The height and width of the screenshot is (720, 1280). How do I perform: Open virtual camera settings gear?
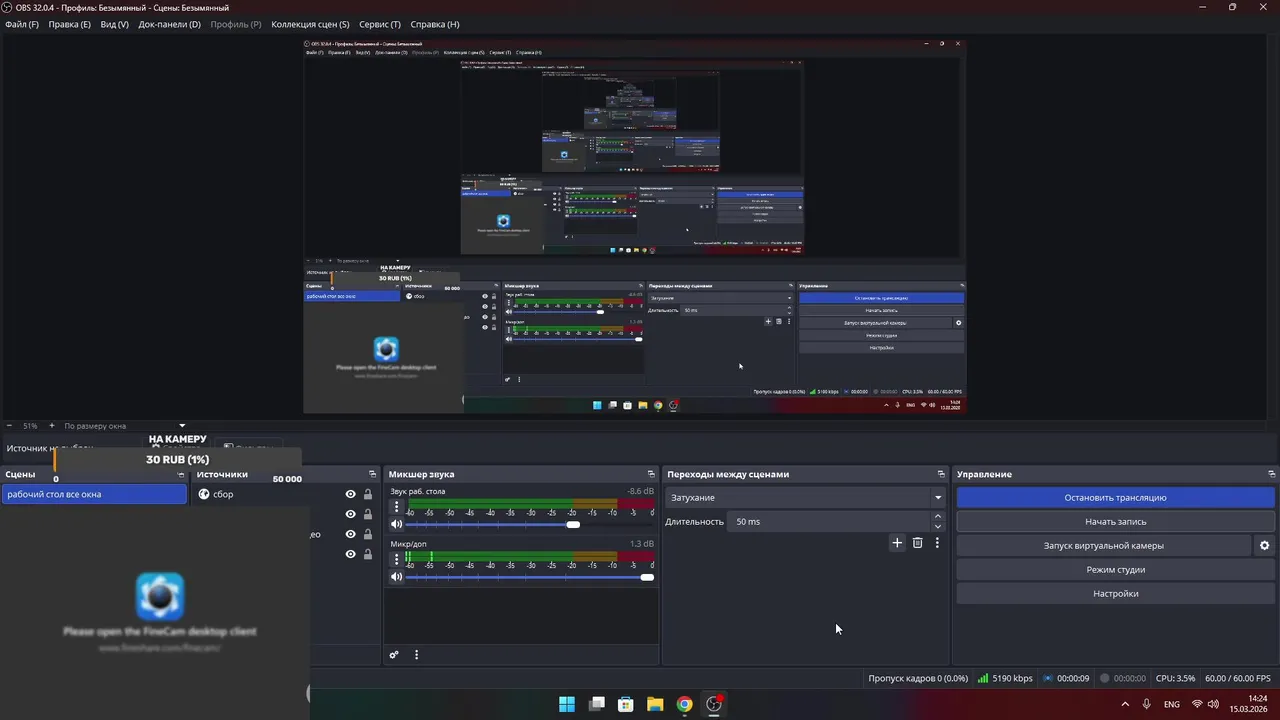pos(1264,546)
